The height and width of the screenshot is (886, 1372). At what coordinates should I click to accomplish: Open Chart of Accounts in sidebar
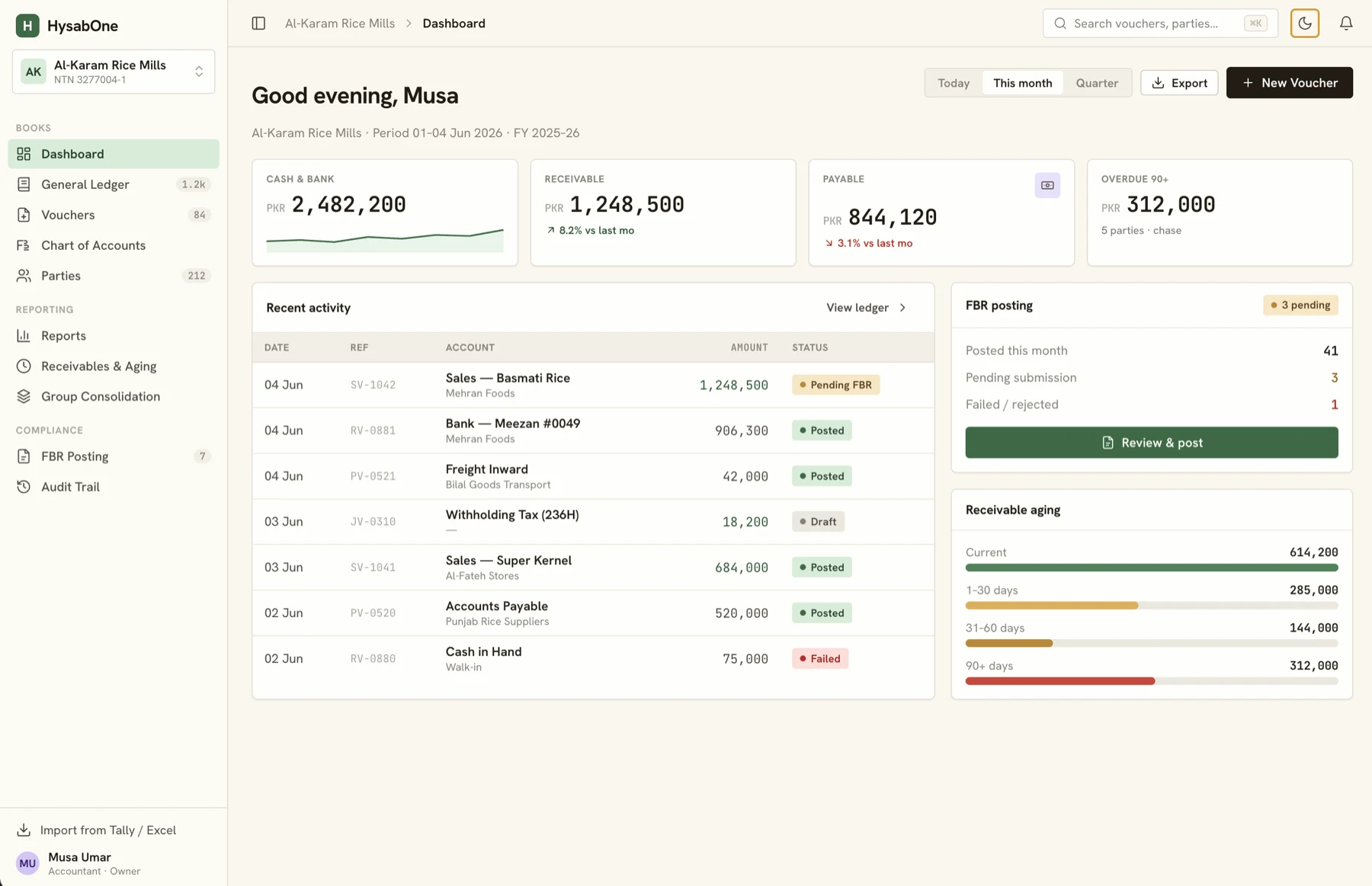(114, 245)
